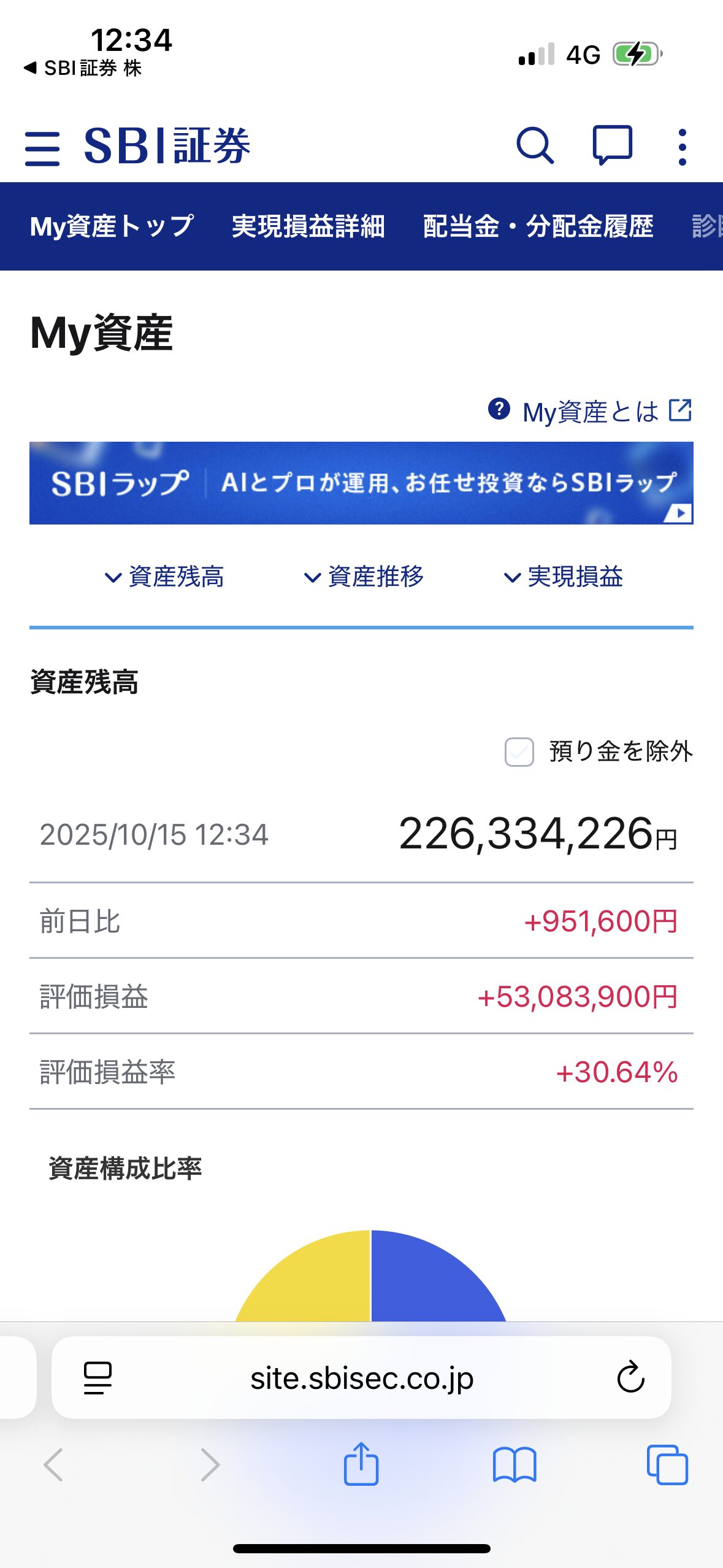Jump to 実現損益 section
Image resolution: width=723 pixels, height=1568 pixels.
pyautogui.click(x=564, y=577)
